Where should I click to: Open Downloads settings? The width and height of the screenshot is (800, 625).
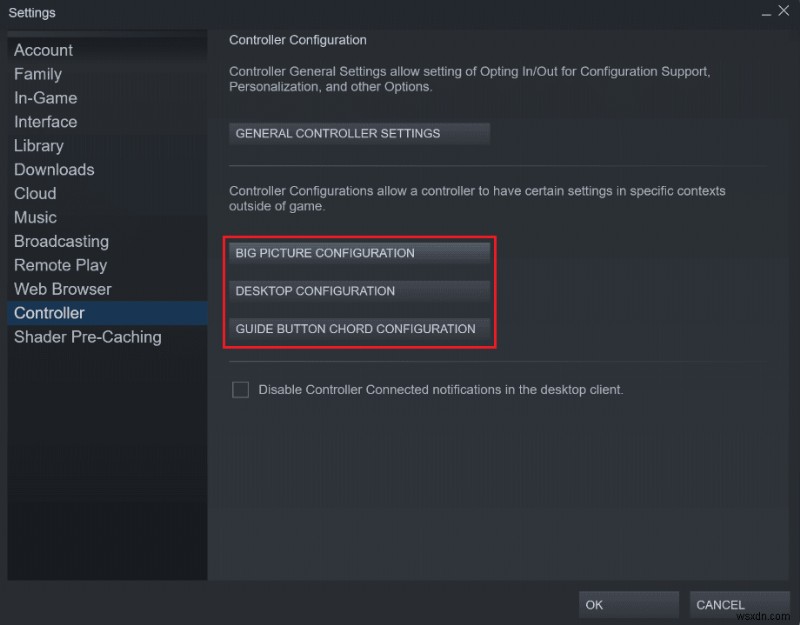click(x=107, y=169)
